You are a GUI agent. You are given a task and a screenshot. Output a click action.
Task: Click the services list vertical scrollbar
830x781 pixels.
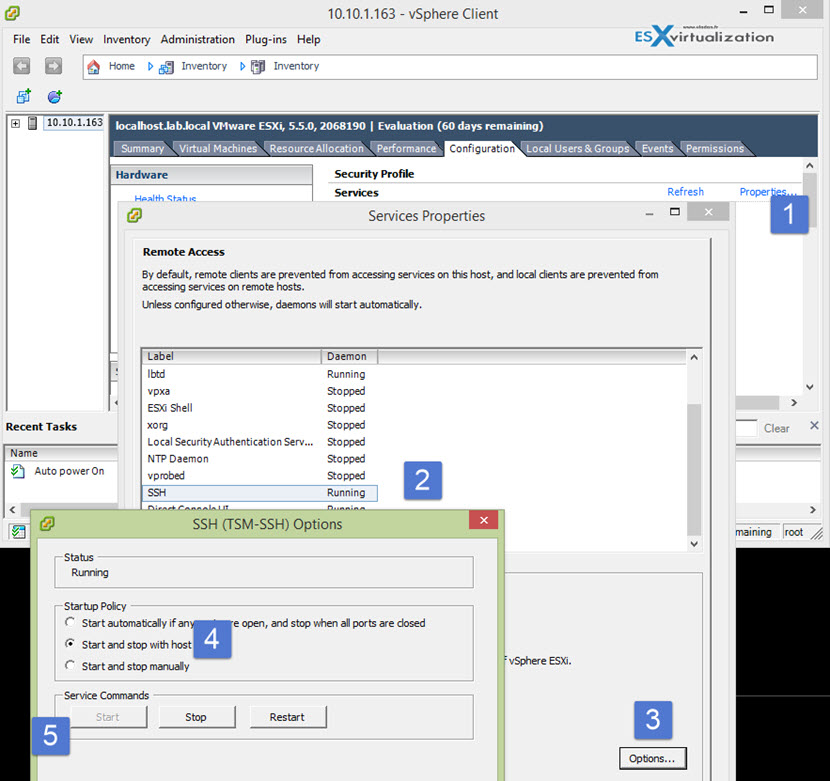point(694,469)
